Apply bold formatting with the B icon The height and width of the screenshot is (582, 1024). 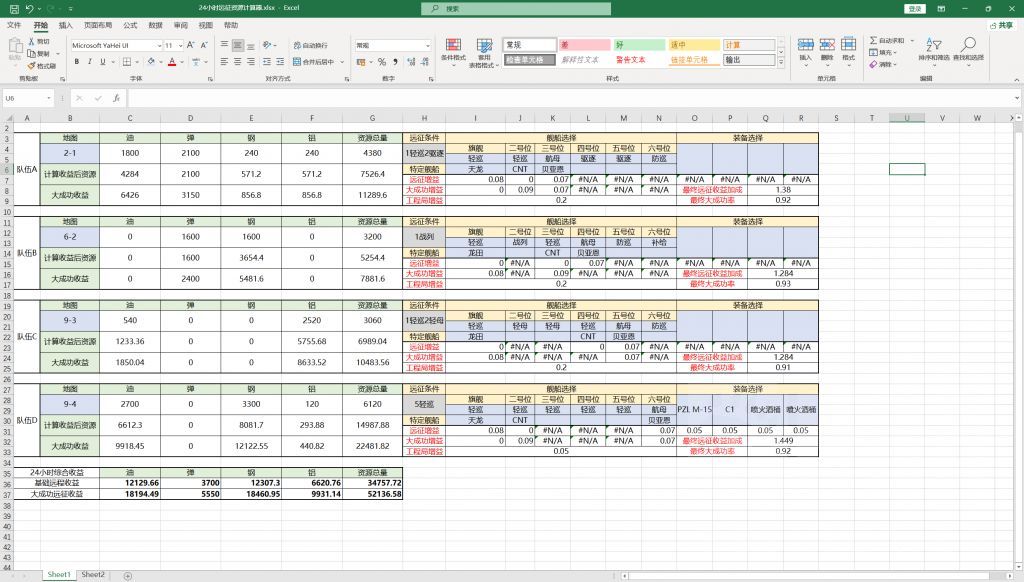click(77, 62)
